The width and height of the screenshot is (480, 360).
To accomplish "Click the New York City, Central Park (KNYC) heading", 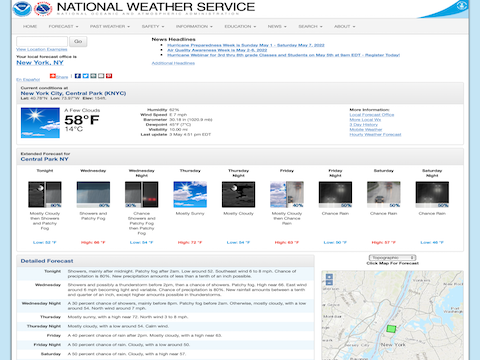I will pyautogui.click(x=73, y=93).
